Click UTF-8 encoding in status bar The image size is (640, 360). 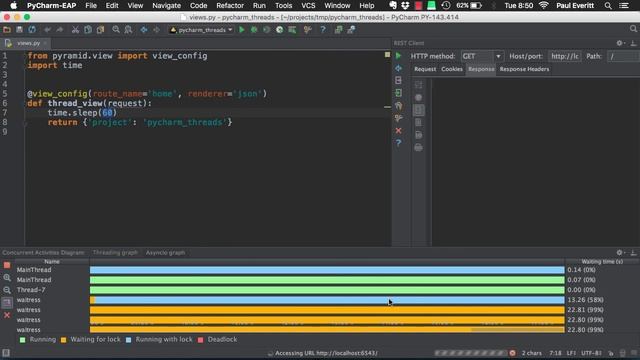pos(591,353)
